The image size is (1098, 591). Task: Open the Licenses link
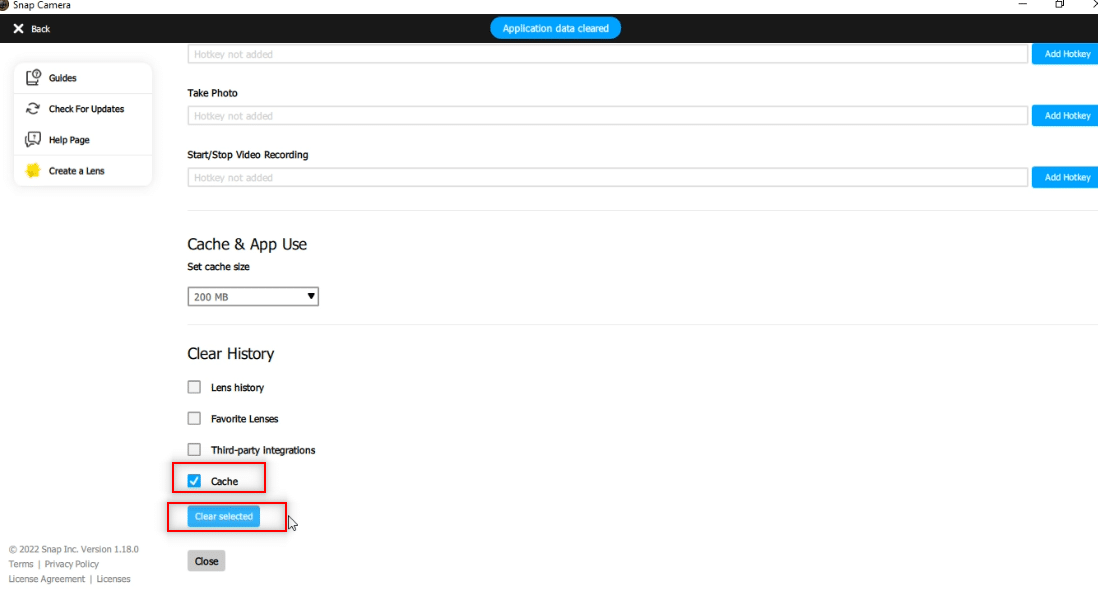click(x=113, y=579)
